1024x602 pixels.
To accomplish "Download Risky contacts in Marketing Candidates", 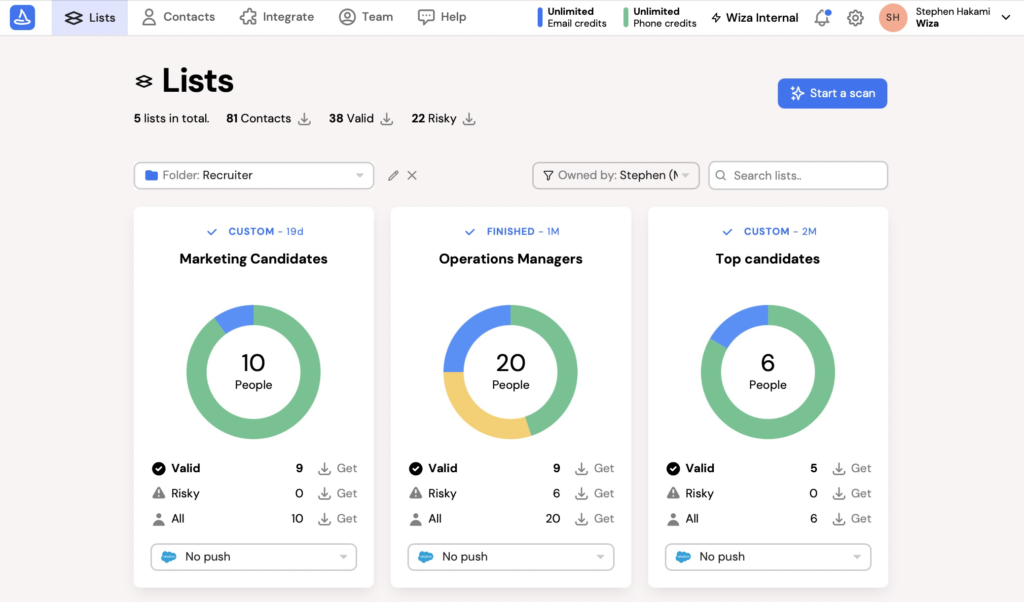I will (x=325, y=494).
